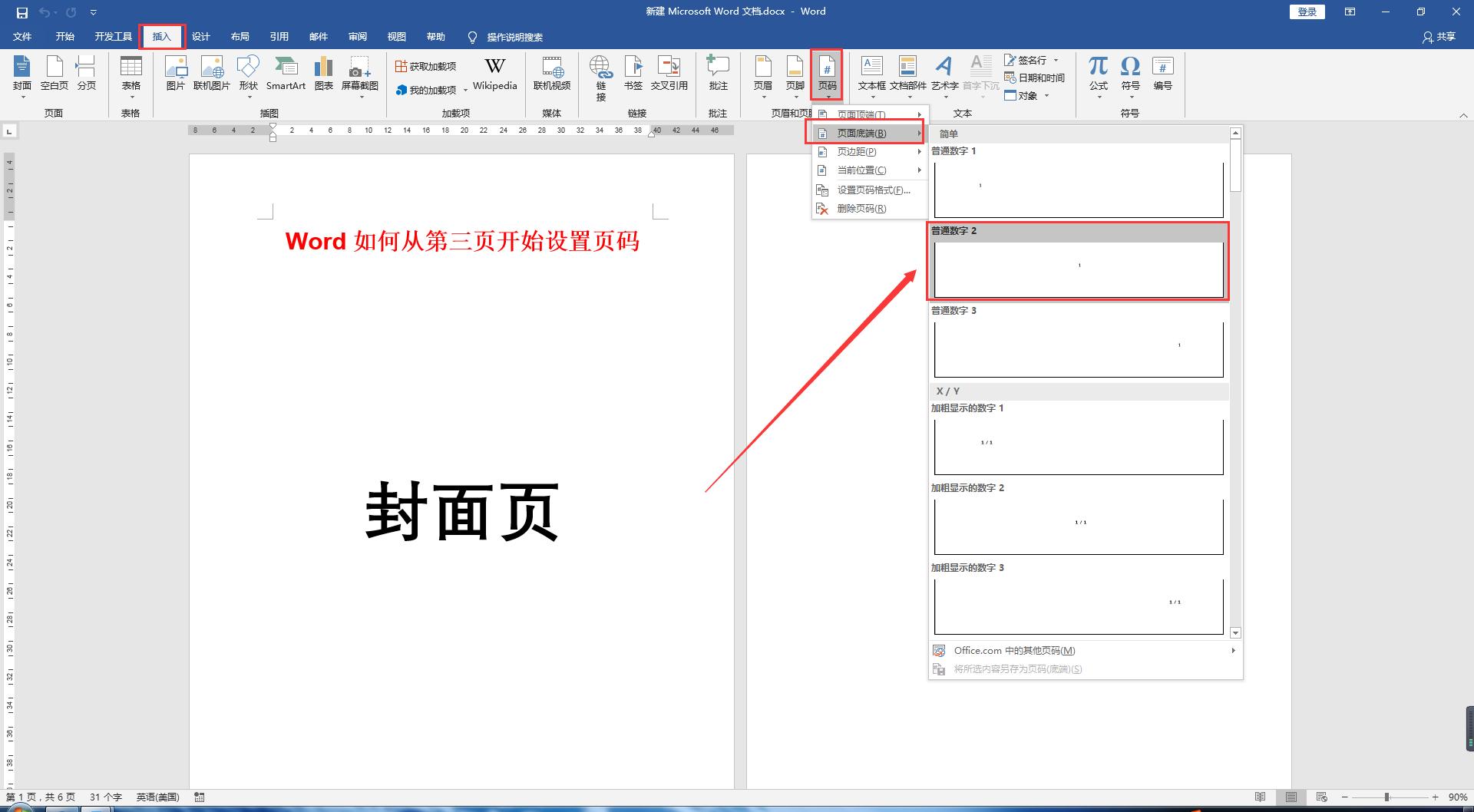The height and width of the screenshot is (812, 1474).
Task: Switch to the 设计 ribbon tab
Action: tap(200, 36)
